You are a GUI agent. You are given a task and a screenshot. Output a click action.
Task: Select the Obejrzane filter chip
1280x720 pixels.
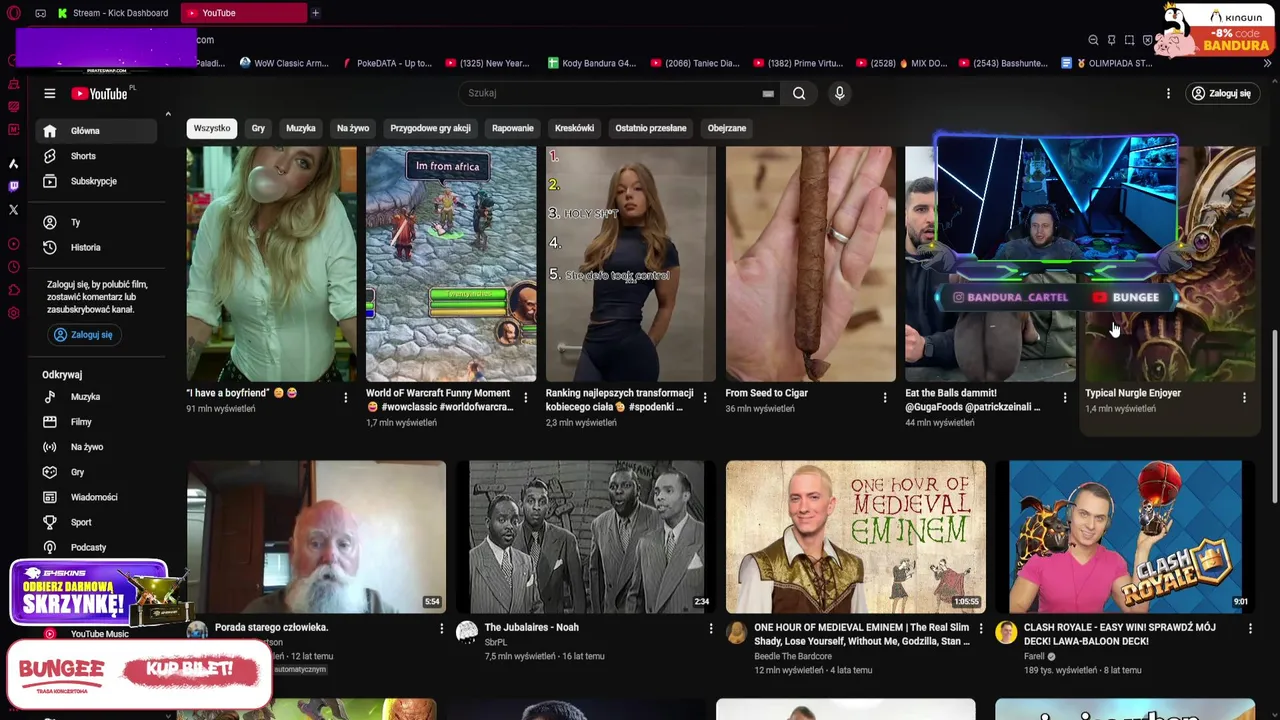[727, 128]
